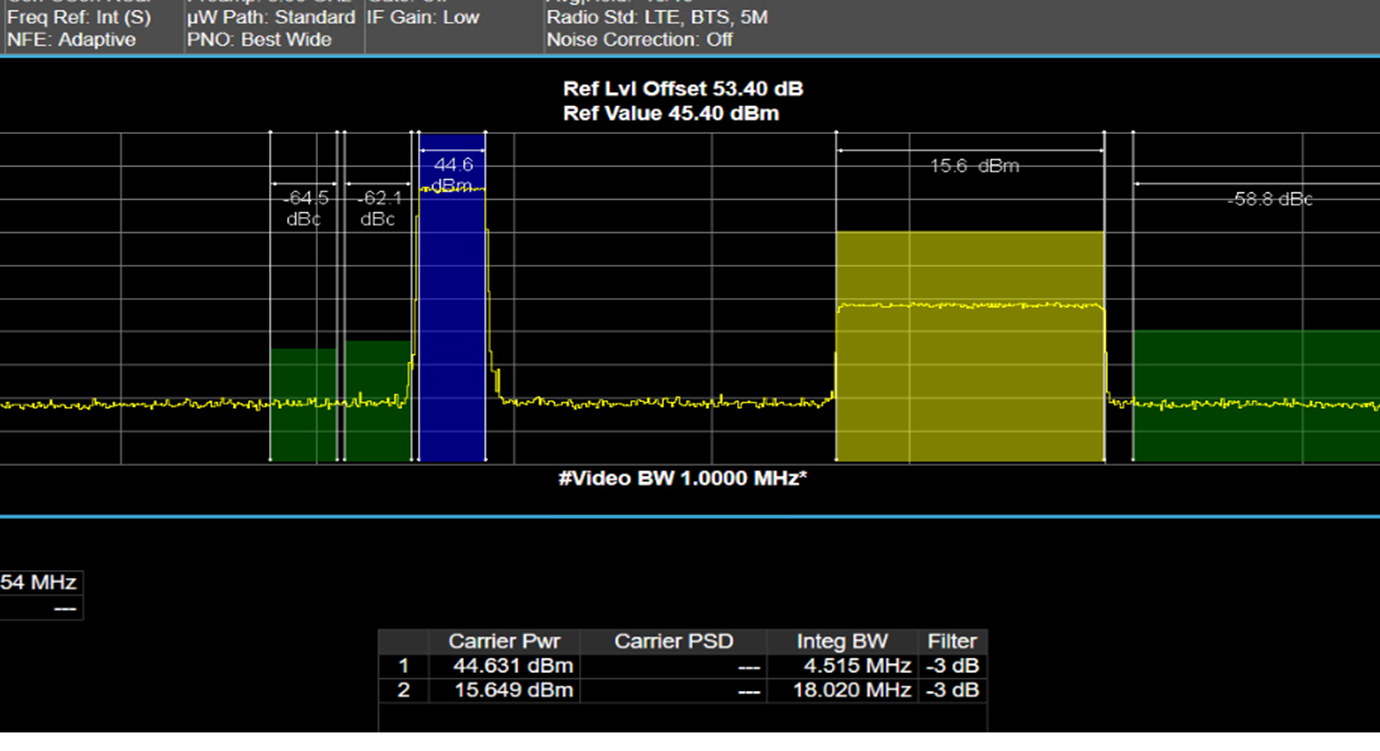This screenshot has width=1380, height=751.
Task: Click the -3 dB filter cell for carrier 2
Action: tap(952, 690)
